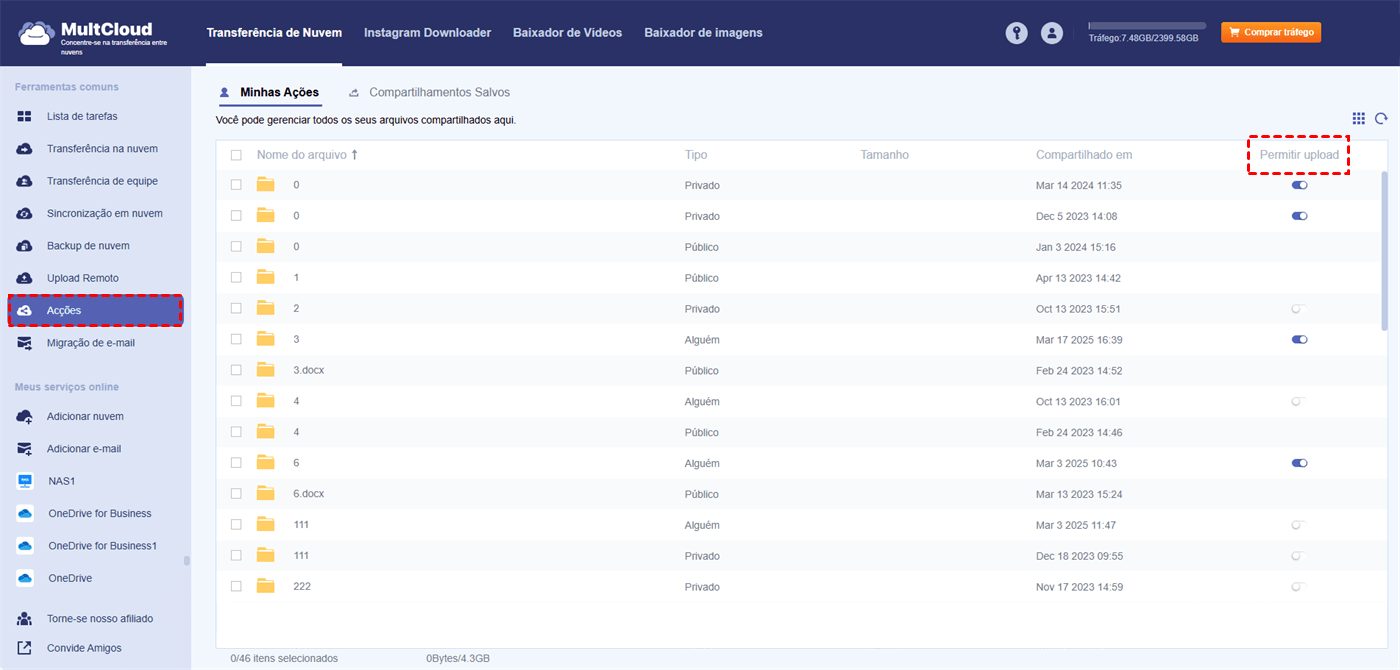The image size is (1400, 670).
Task: Switch to Transferência de Nuvem tab
Action: [x=274, y=33]
